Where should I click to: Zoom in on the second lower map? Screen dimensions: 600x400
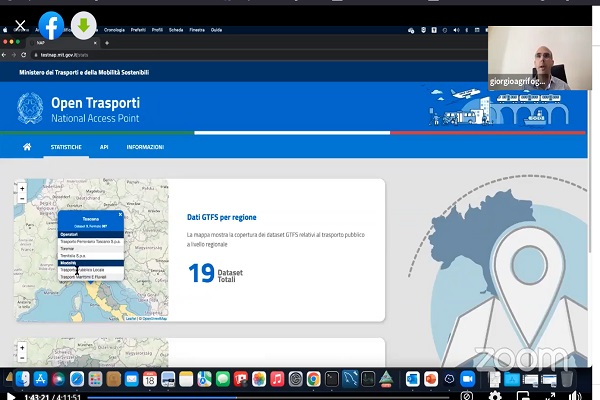click(x=22, y=348)
